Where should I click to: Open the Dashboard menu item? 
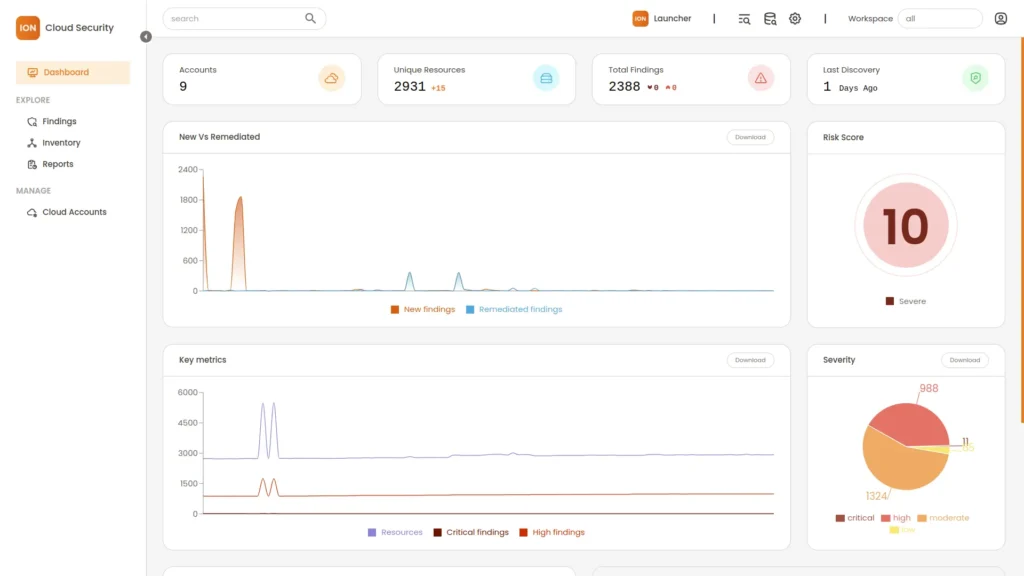click(x=72, y=72)
